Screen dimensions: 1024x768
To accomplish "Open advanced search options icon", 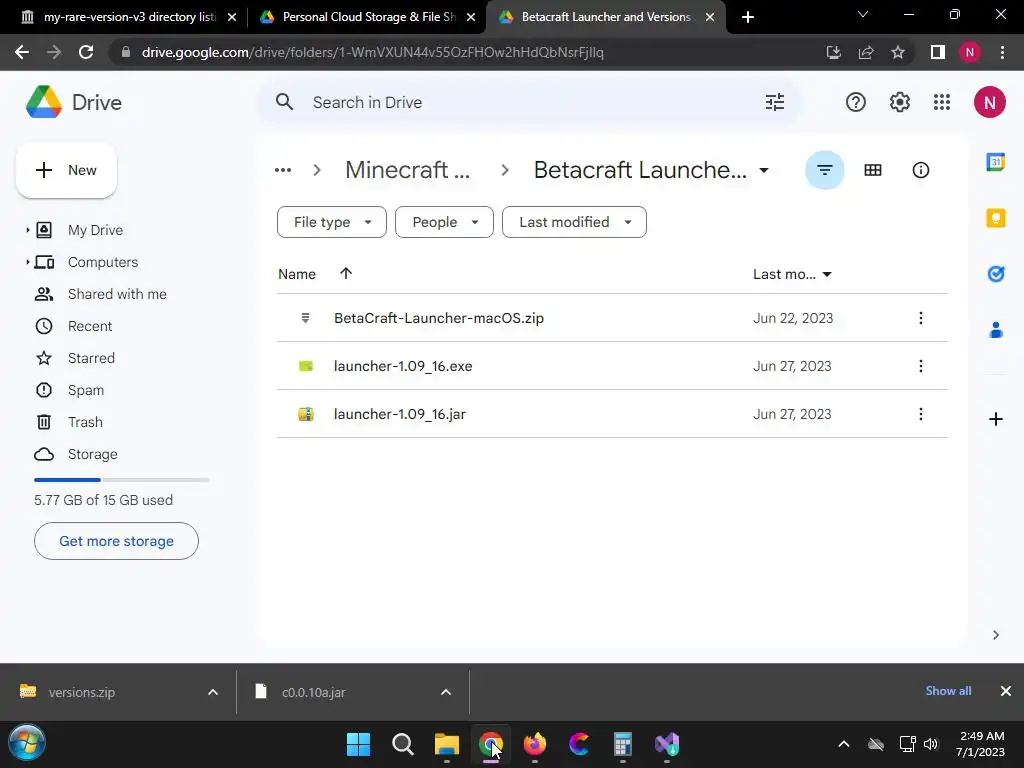I will click(775, 102).
